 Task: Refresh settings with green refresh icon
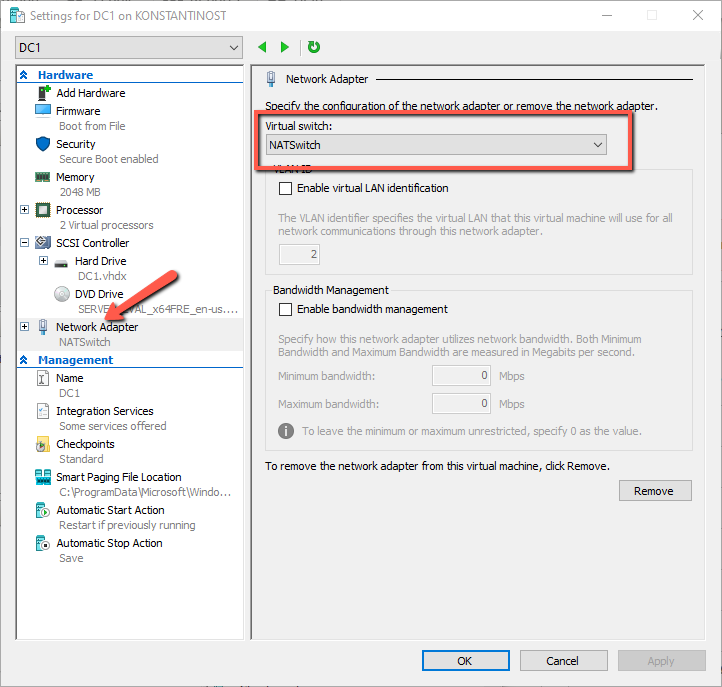click(314, 47)
